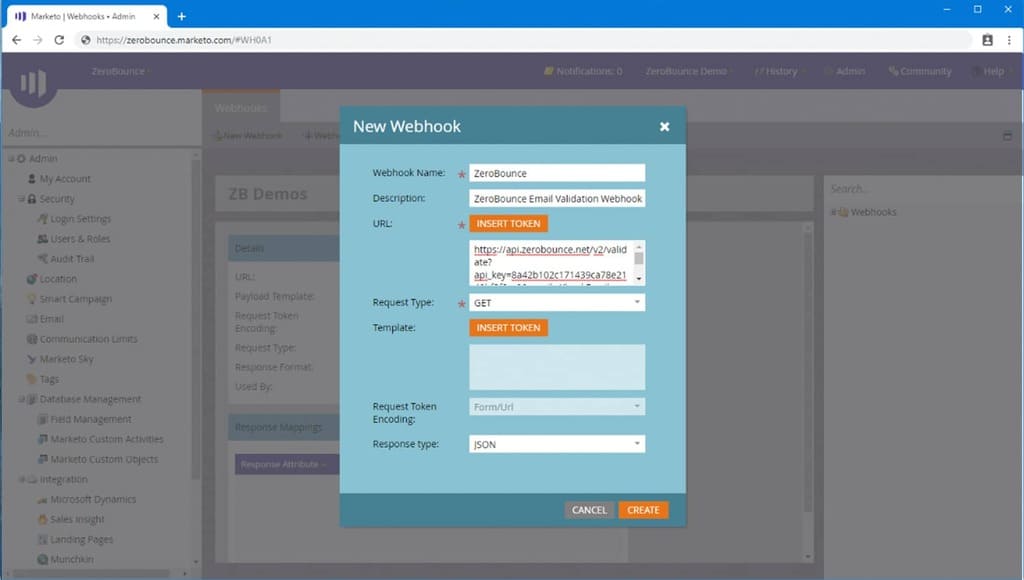Click the Webhook Name input field
Screen dimensions: 1024x580
(x=557, y=173)
